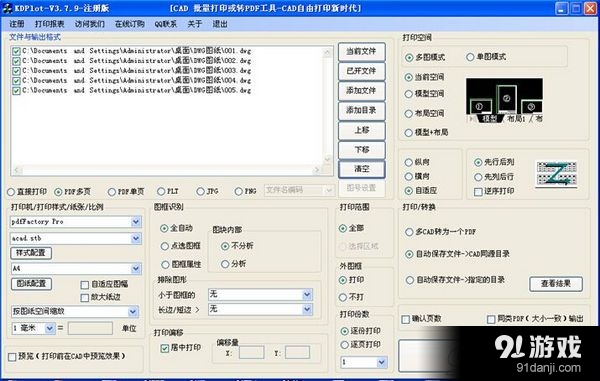
Task: Open the 在线订购 menu
Action: tap(130, 24)
